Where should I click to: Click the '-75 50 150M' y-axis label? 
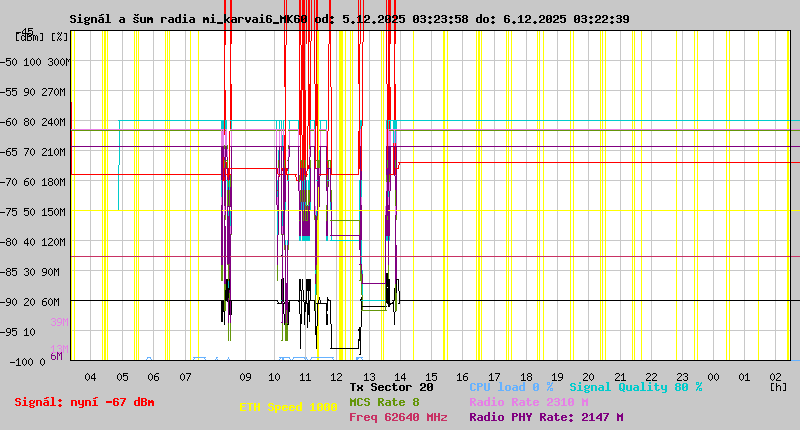[33, 212]
